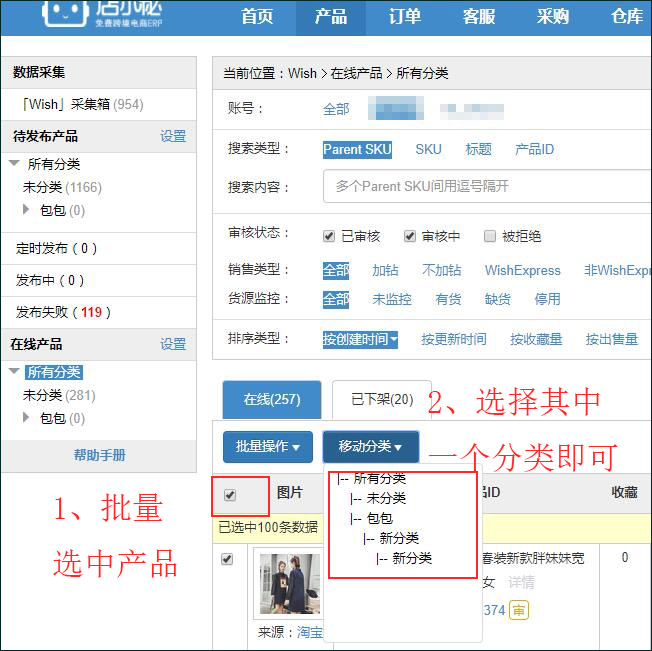Open the 首页 menu

[x=257, y=17]
